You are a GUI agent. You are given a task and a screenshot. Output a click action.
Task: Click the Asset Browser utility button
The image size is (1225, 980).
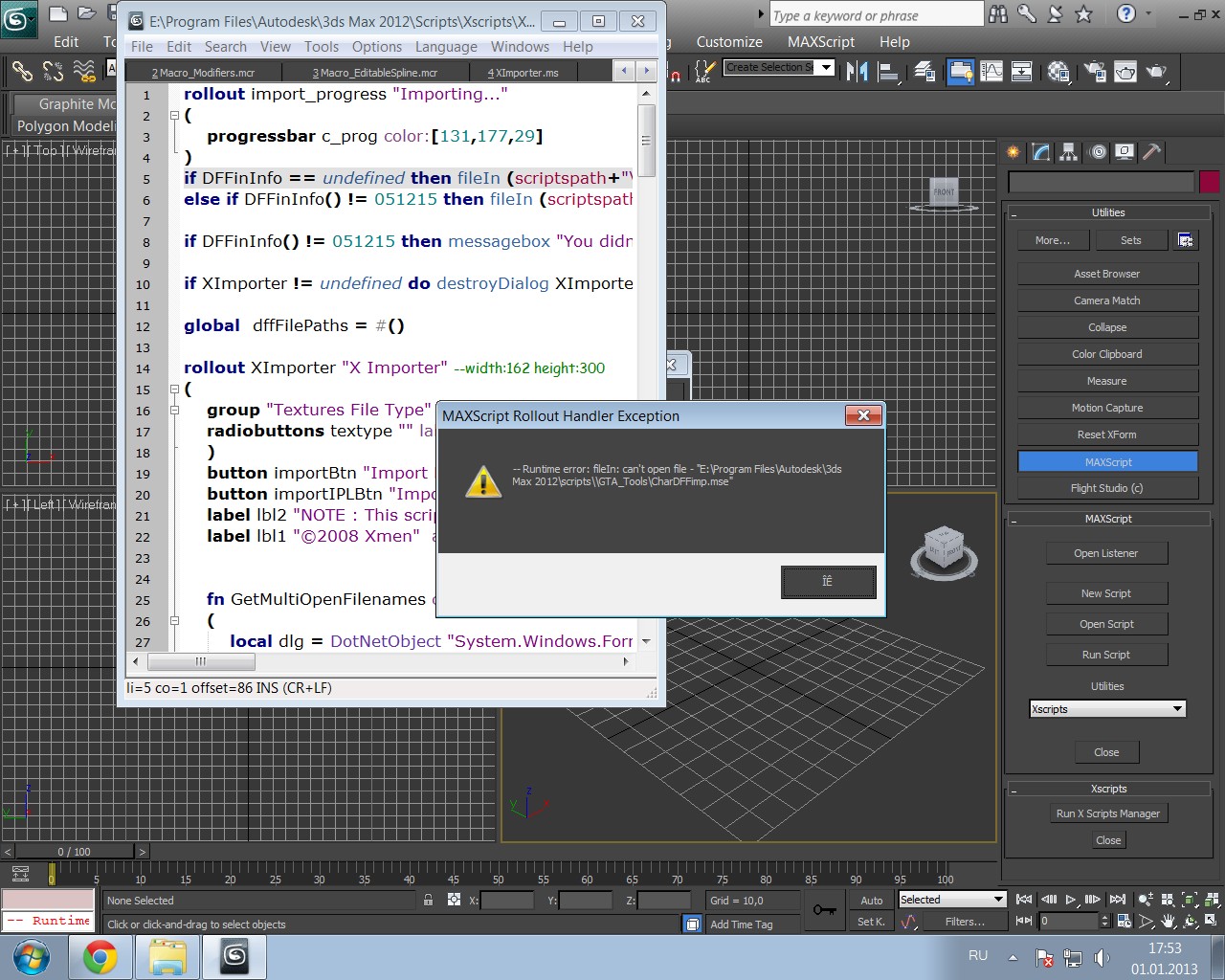1107,274
